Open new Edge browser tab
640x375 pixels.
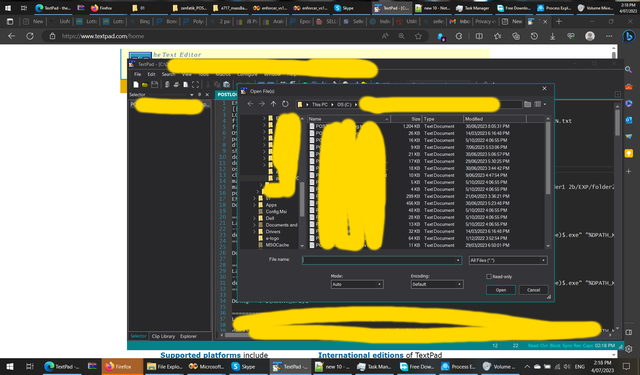[559, 21]
